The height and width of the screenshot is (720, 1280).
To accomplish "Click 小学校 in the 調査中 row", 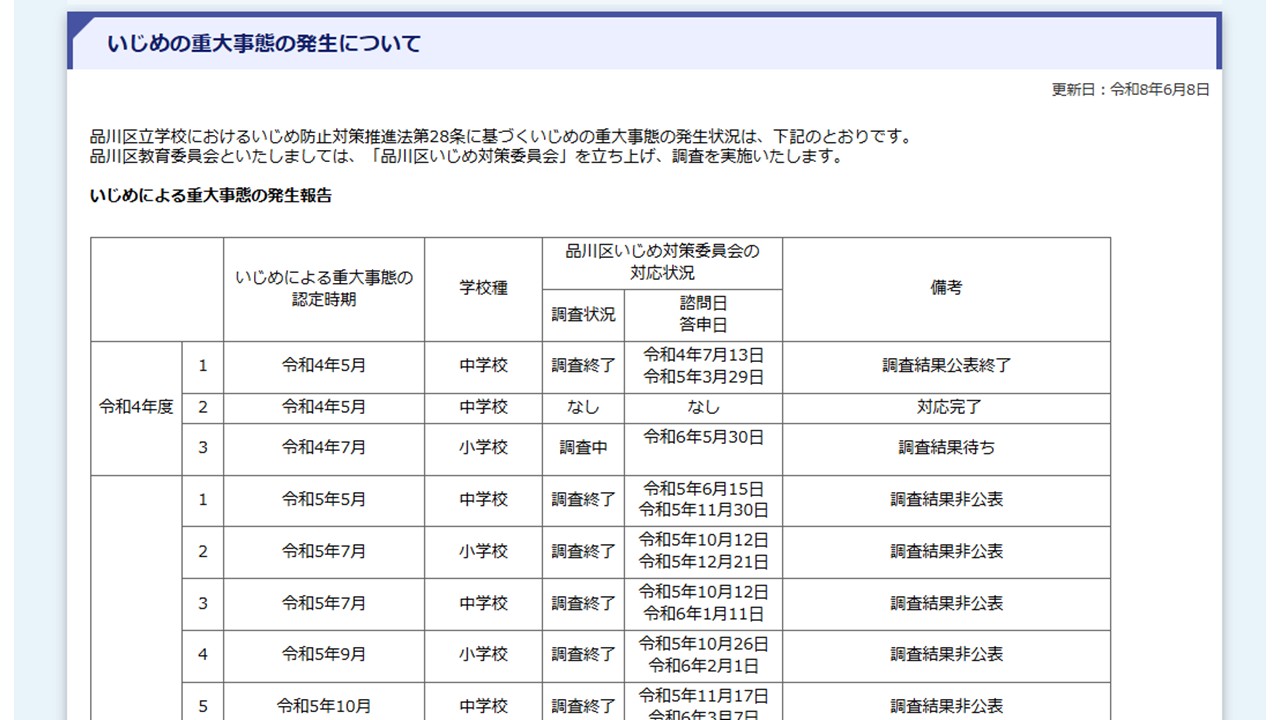I will 484,448.
